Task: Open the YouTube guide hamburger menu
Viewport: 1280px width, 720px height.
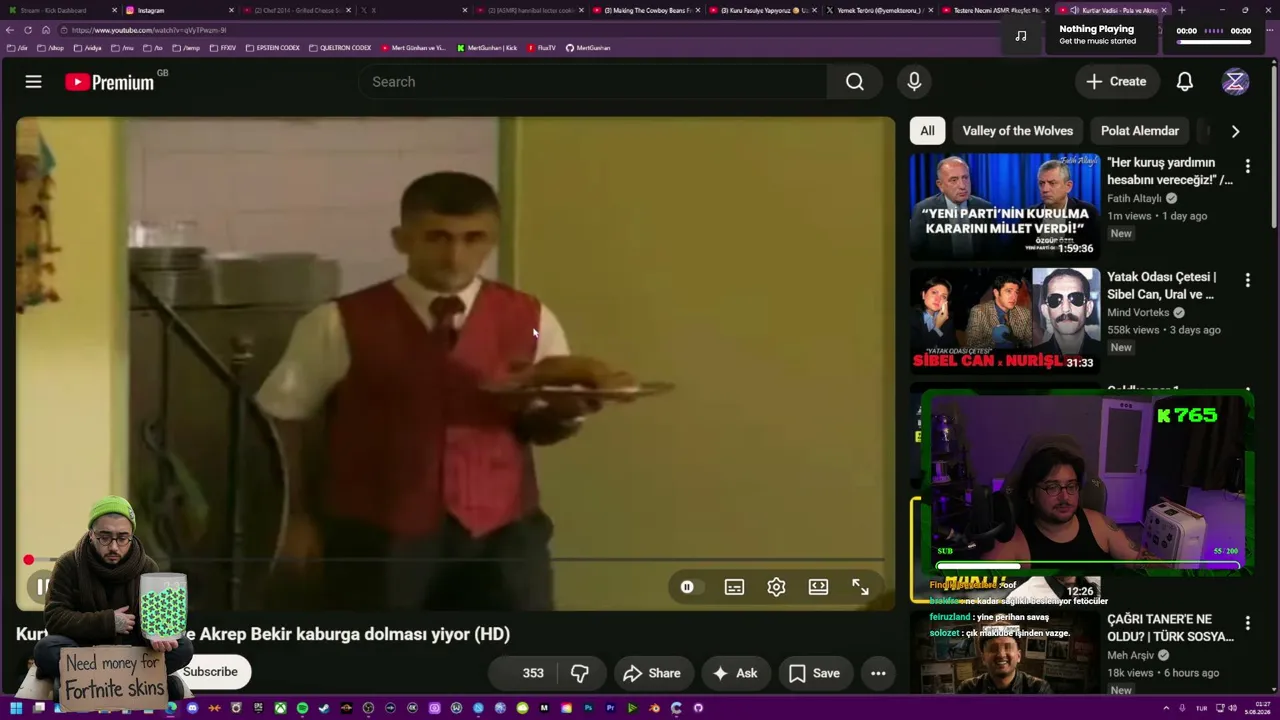Action: coord(33,82)
